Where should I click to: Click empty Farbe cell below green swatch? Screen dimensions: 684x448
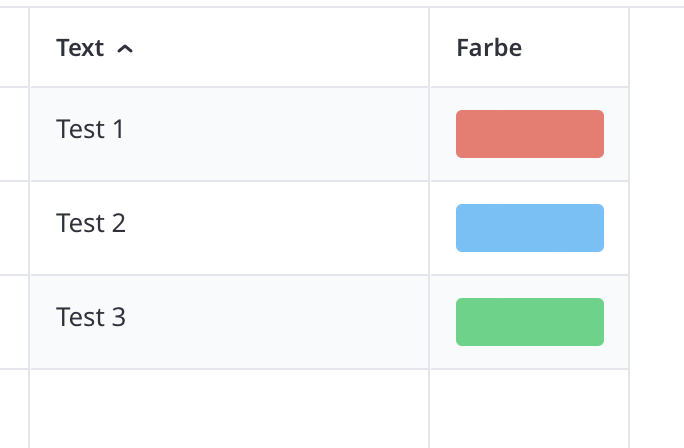[529, 408]
